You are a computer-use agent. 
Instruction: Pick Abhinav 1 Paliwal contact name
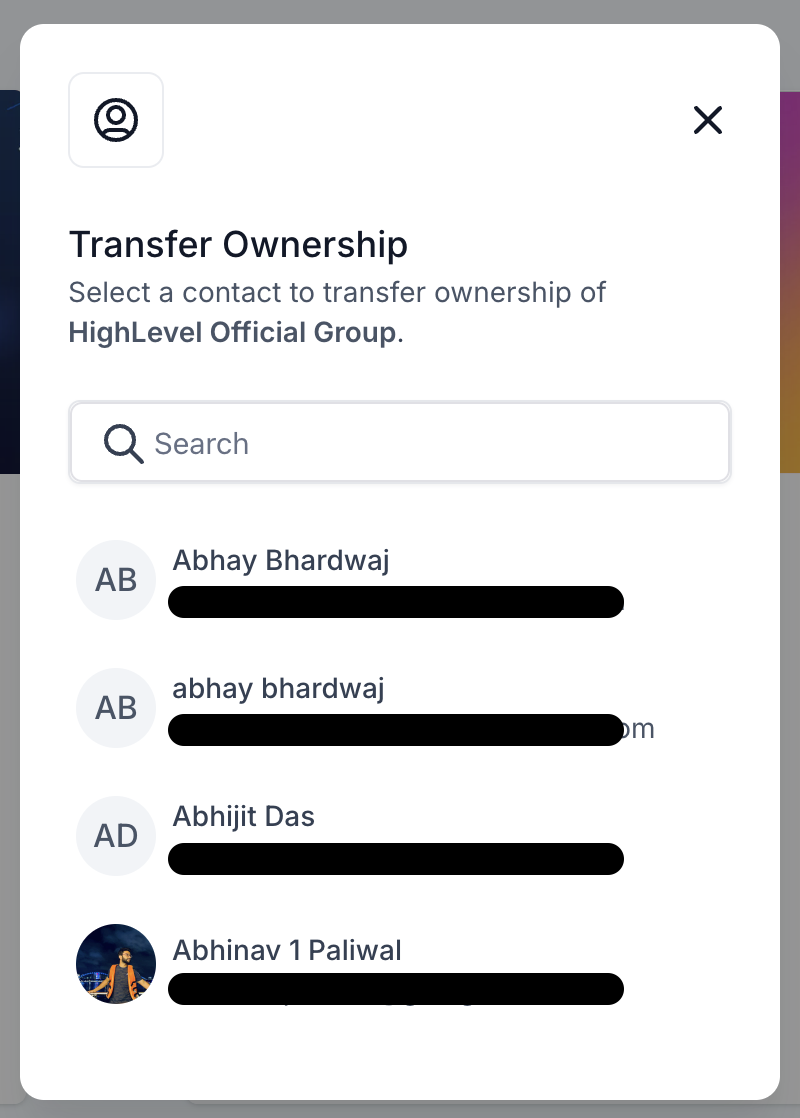point(287,949)
